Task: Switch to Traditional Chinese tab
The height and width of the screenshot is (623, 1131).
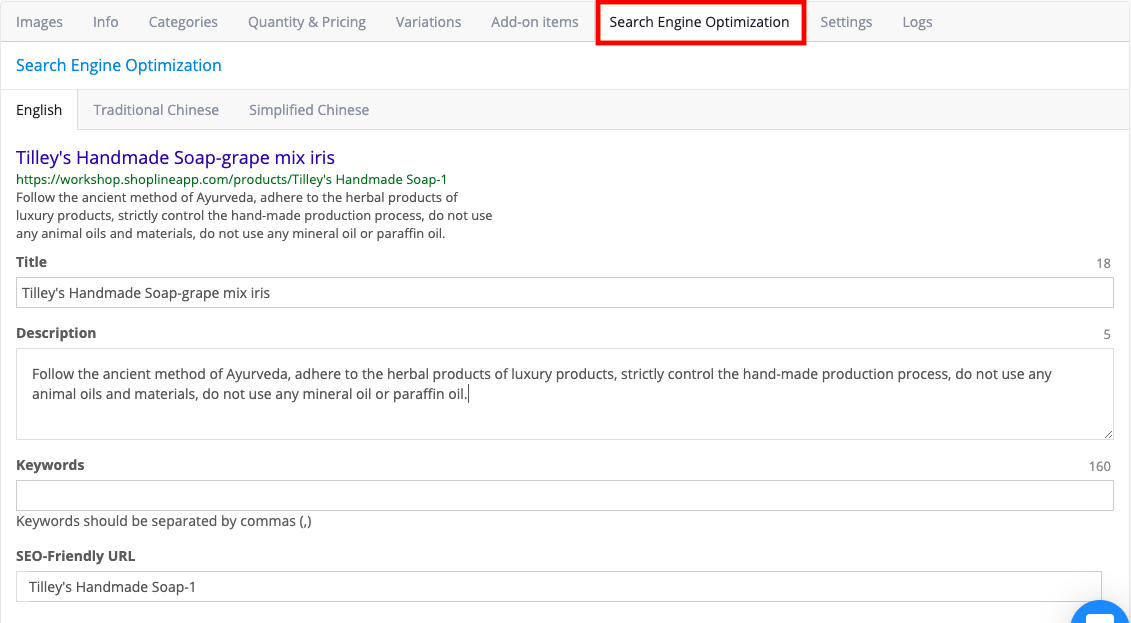Action: pos(156,110)
